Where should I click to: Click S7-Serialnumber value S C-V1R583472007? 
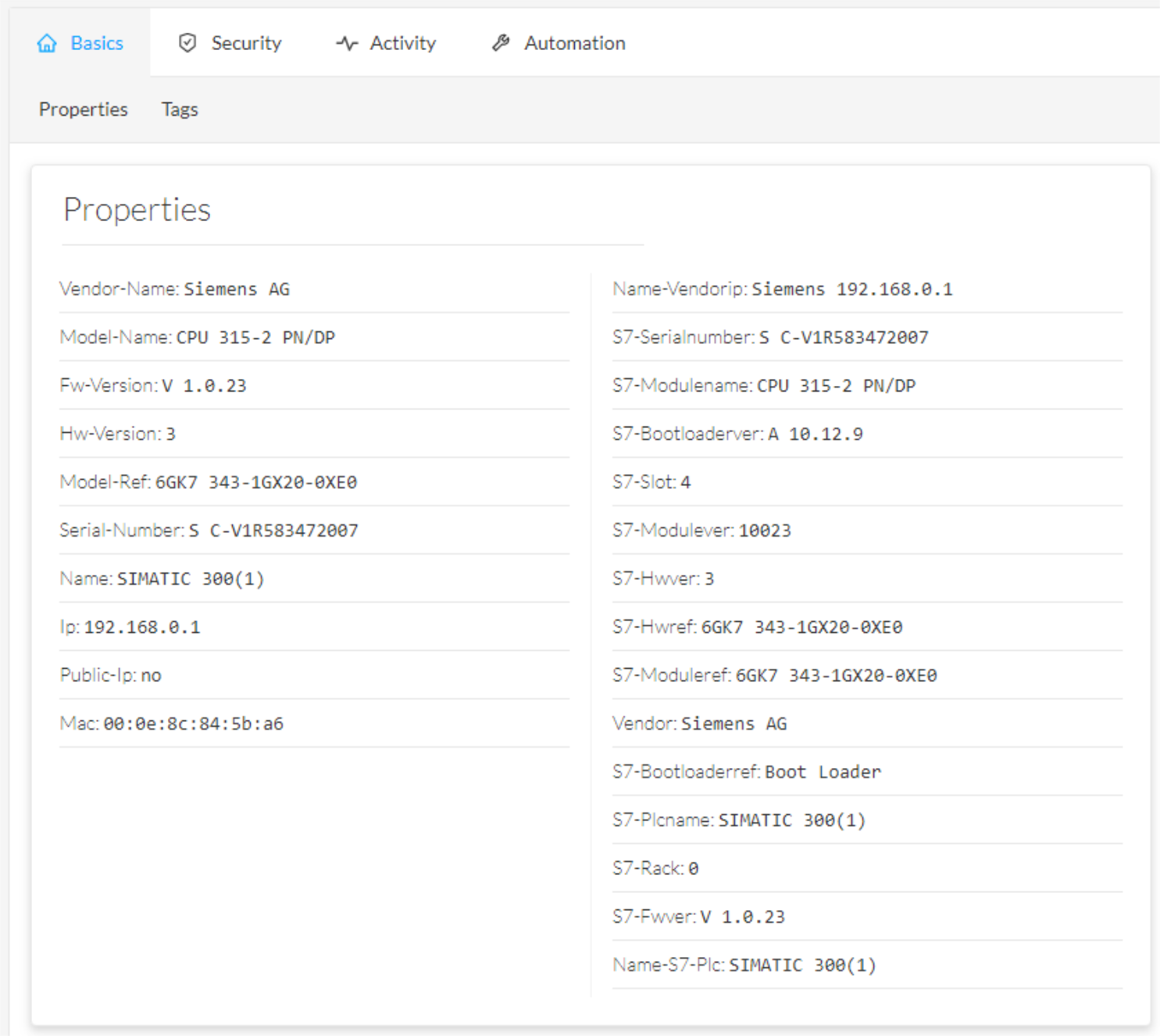coord(844,338)
